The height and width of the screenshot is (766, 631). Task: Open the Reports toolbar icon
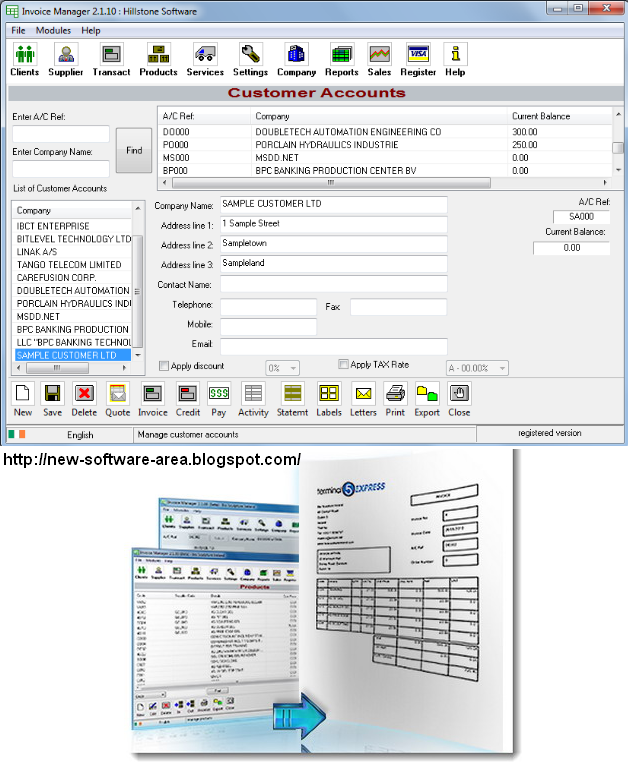(x=342, y=54)
